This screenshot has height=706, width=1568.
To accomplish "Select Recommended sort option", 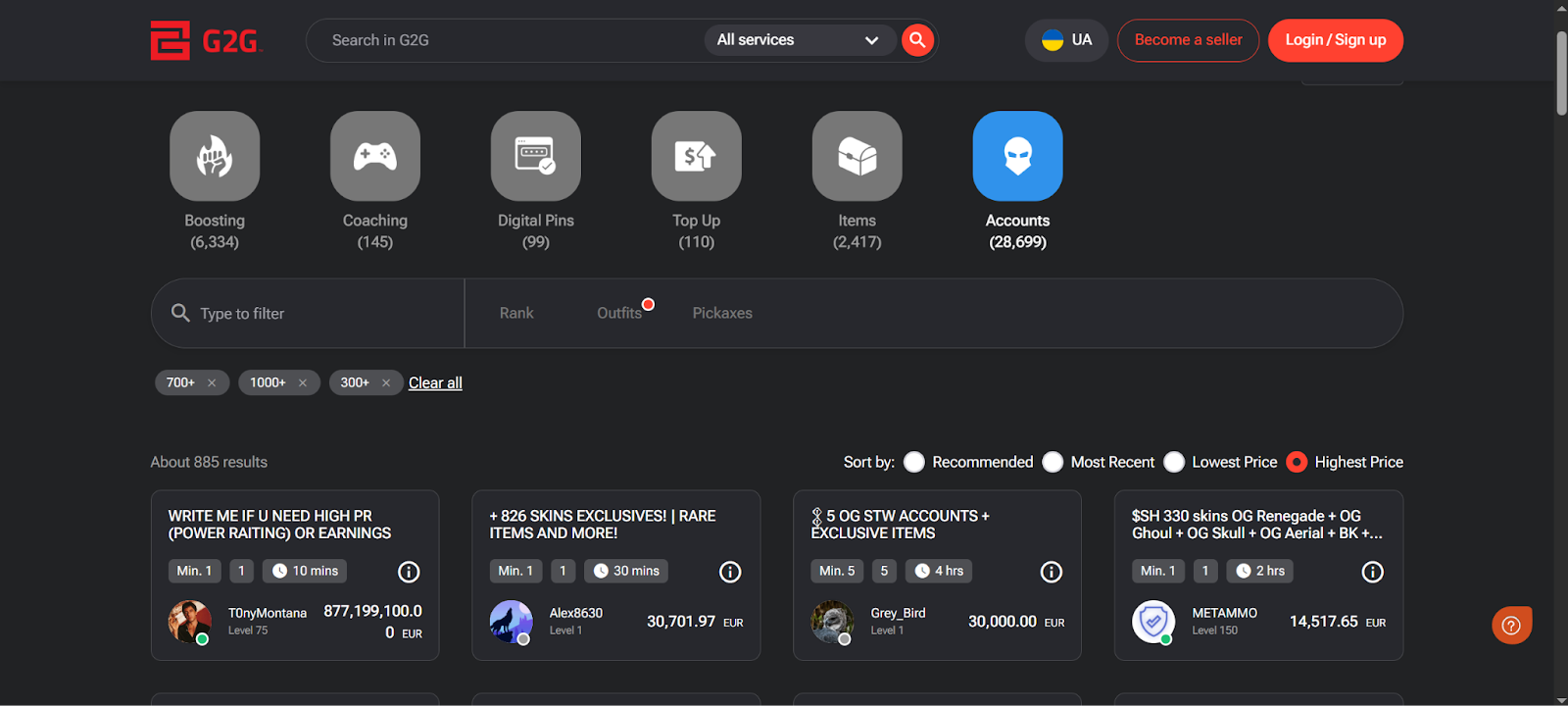I will click(x=914, y=462).
